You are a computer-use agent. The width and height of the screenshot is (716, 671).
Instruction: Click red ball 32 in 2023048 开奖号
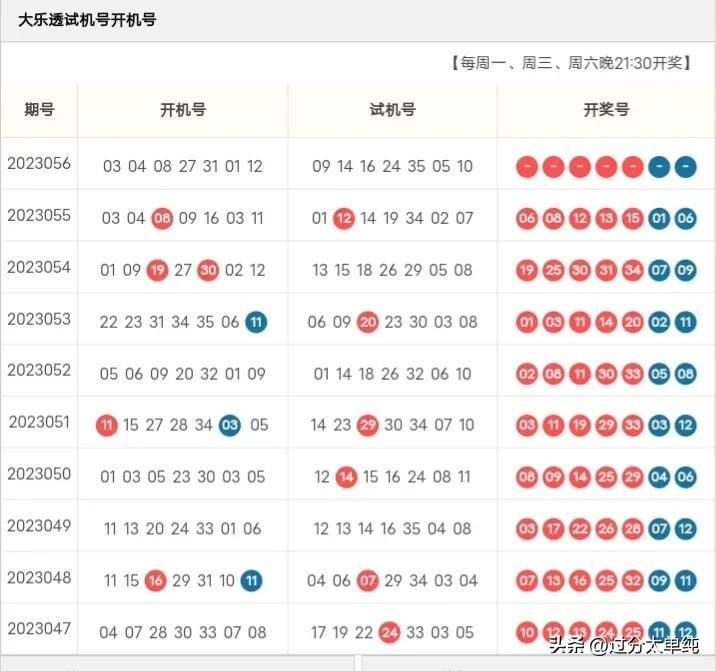coord(633,581)
